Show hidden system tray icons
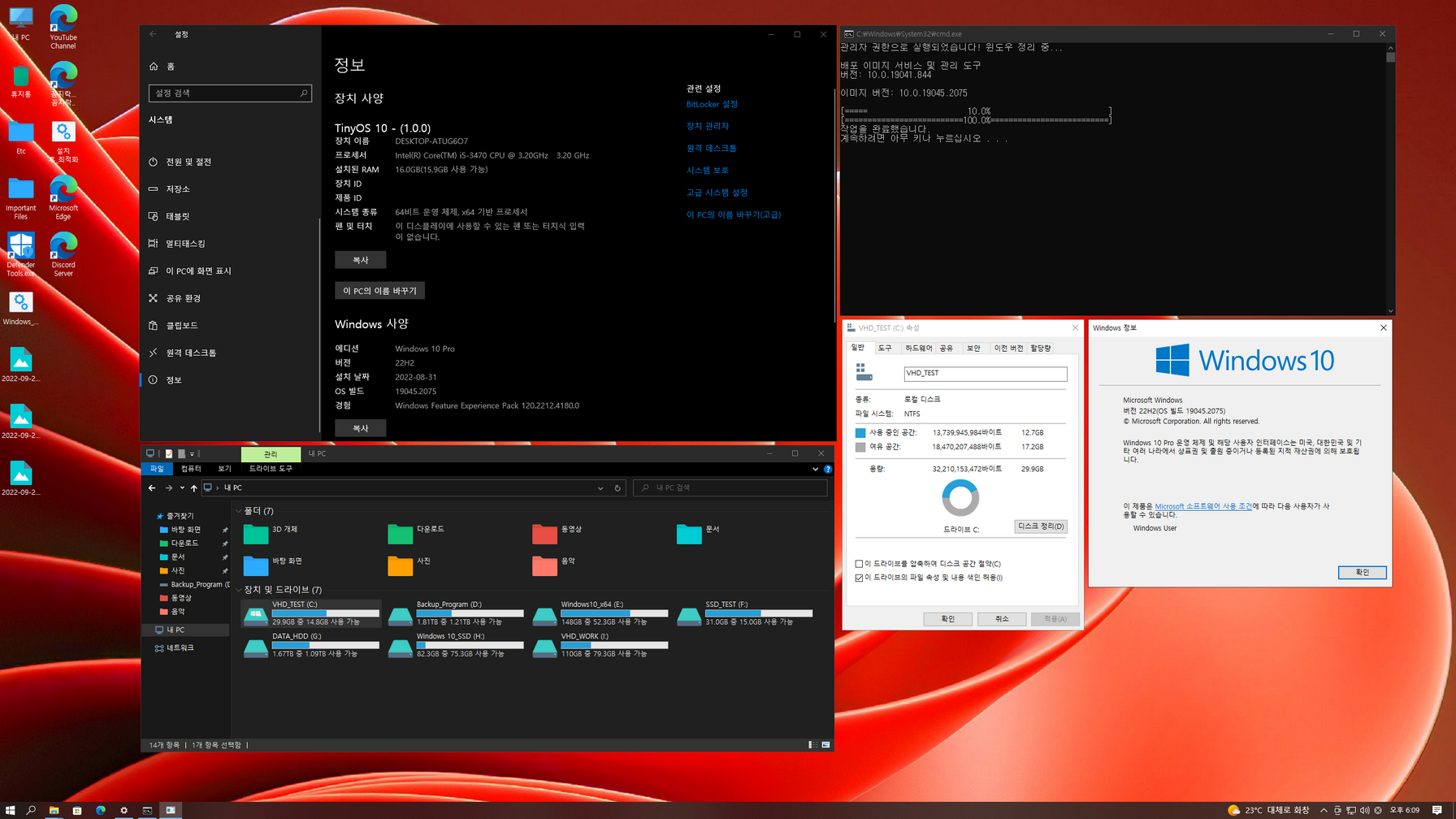This screenshot has width=1456, height=819. (1324, 810)
